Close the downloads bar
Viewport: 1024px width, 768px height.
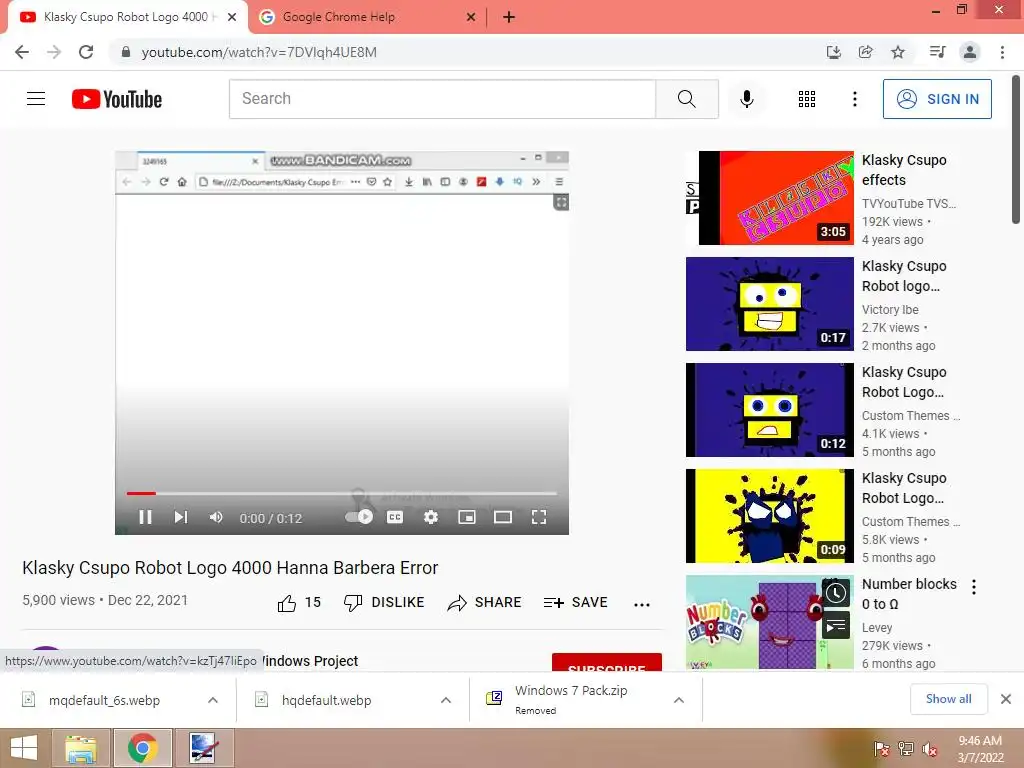(x=1006, y=699)
